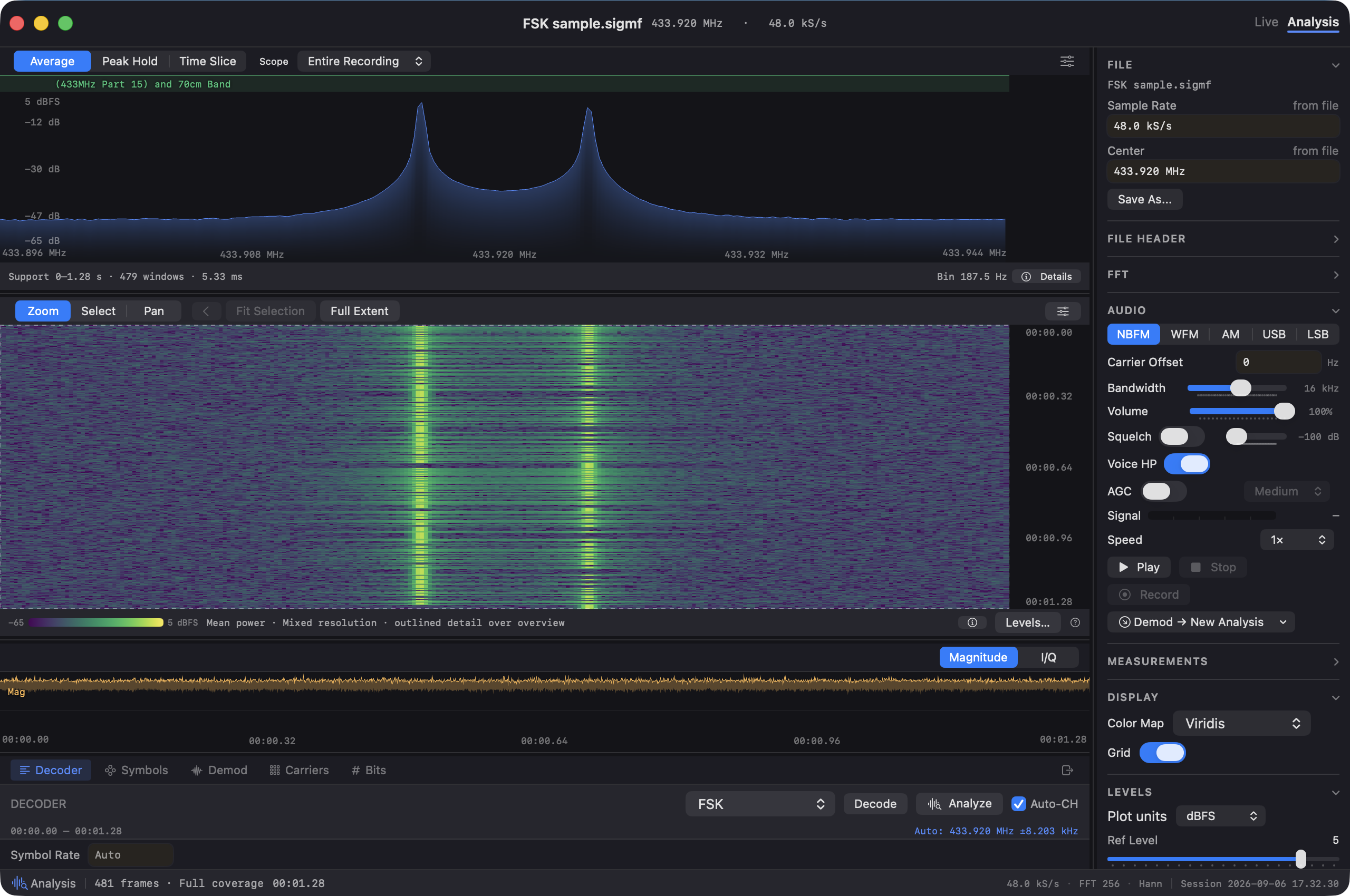
Task: Open the Bits tab
Action: [x=368, y=770]
